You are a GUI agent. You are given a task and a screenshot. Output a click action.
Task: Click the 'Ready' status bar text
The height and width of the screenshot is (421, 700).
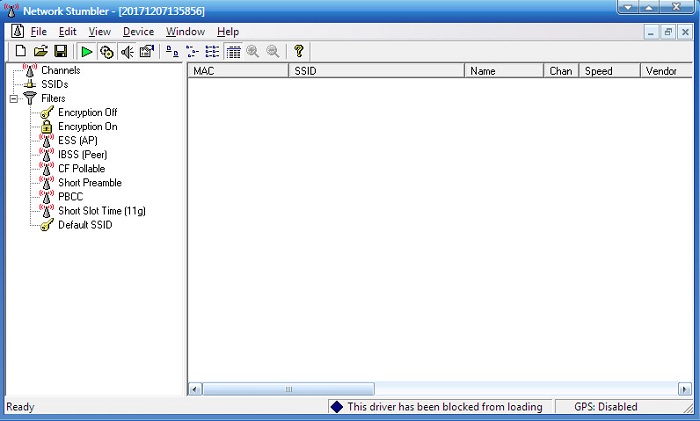pos(20,407)
